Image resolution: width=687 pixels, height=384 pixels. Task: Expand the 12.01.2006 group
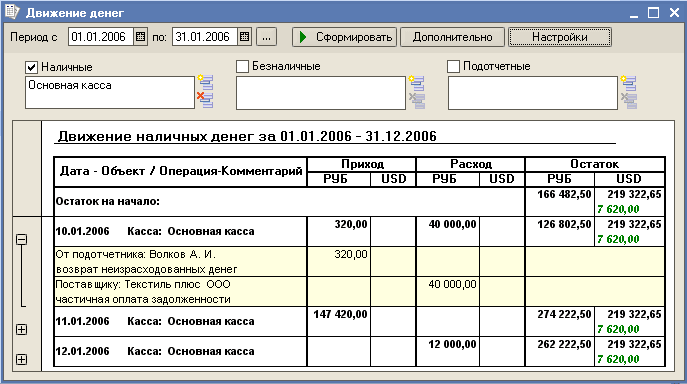21,359
